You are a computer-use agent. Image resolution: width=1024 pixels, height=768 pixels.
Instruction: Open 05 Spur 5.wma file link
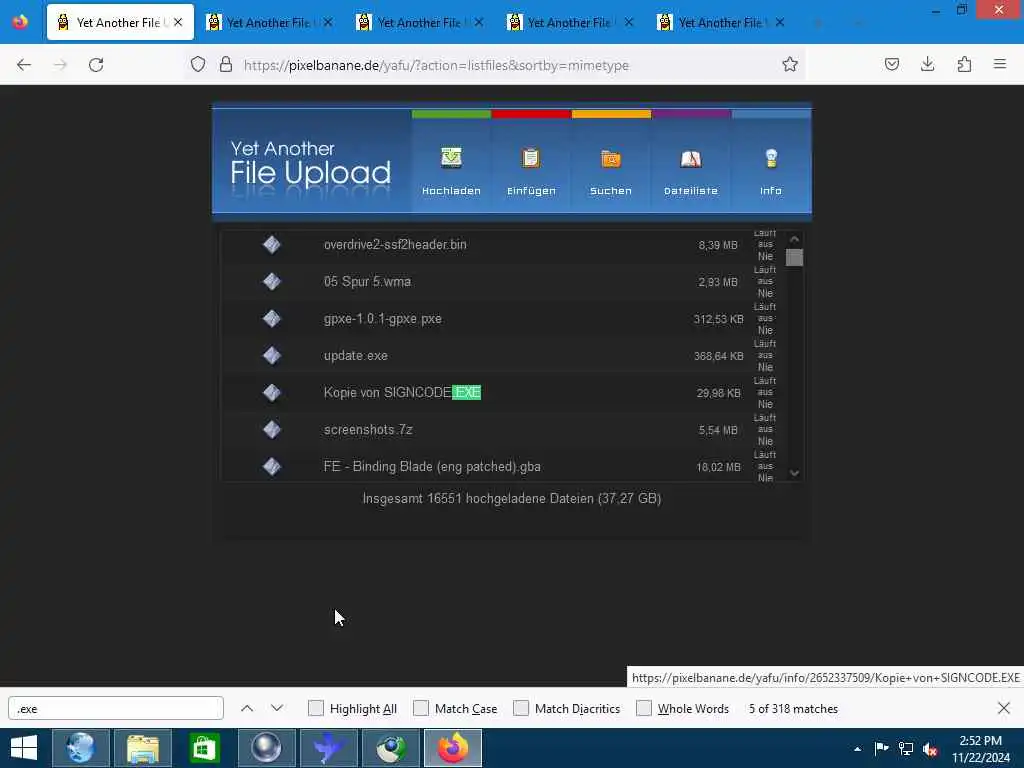[367, 281]
